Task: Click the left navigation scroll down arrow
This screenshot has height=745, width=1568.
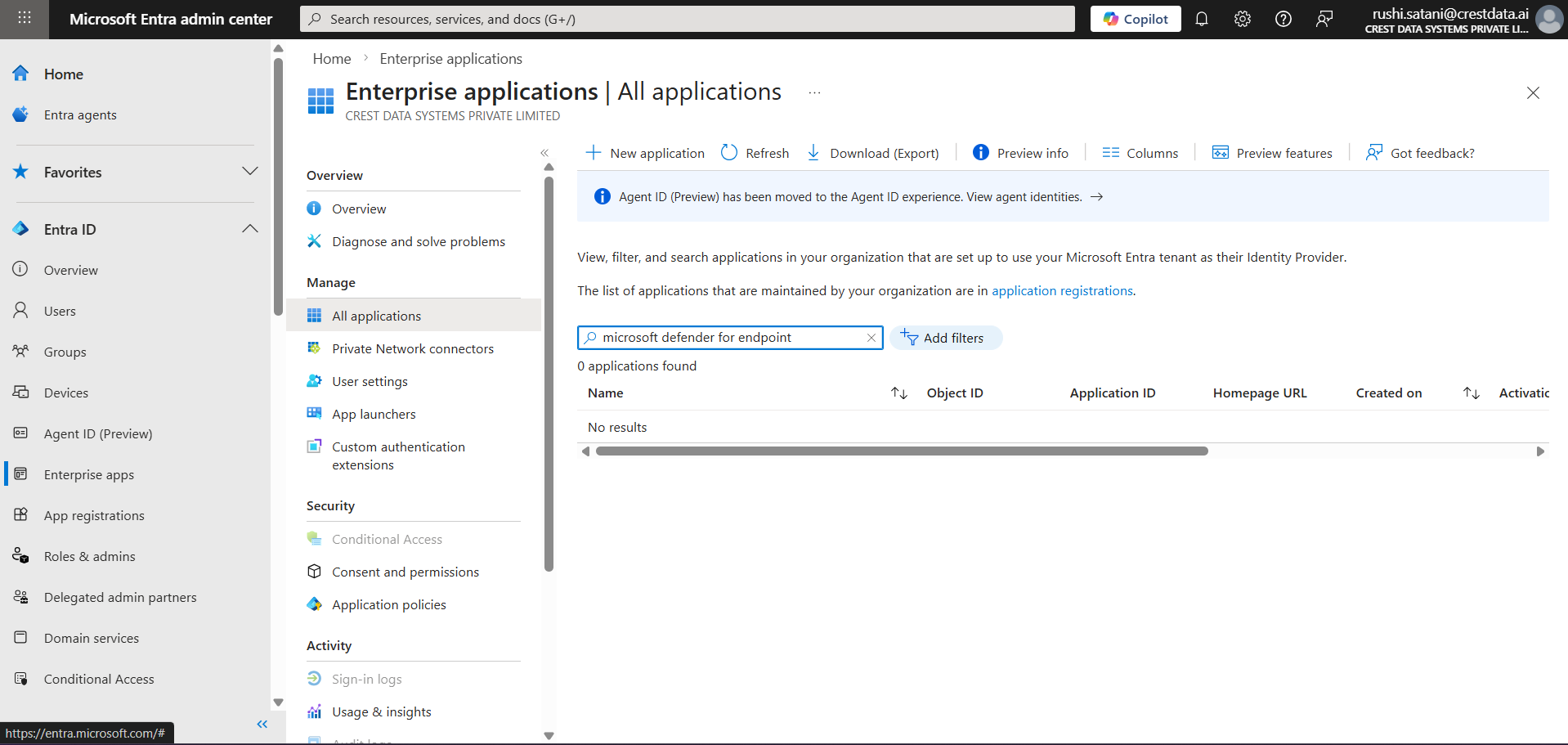Action: point(278,702)
